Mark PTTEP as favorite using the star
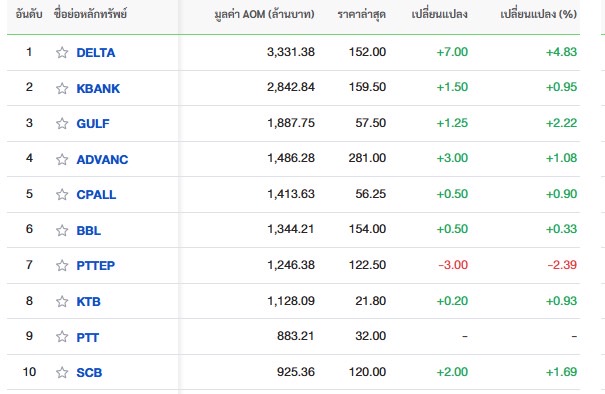The height and width of the screenshot is (394, 605). pyautogui.click(x=62, y=265)
